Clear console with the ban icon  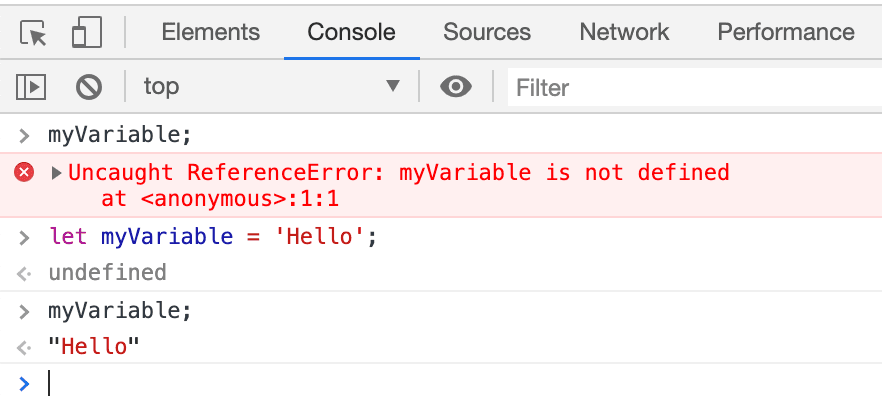click(x=89, y=87)
